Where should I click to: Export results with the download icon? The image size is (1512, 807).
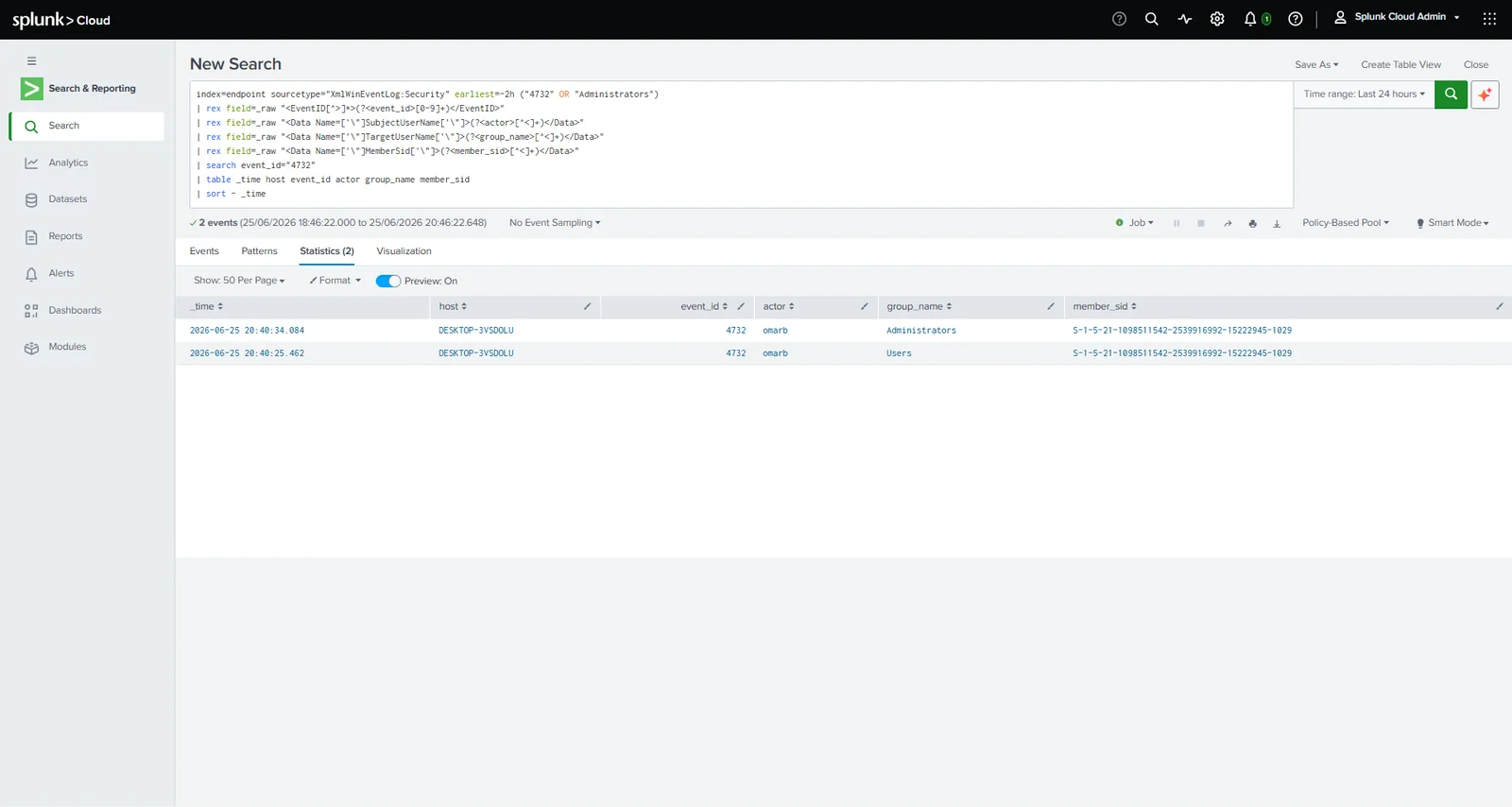pos(1277,223)
